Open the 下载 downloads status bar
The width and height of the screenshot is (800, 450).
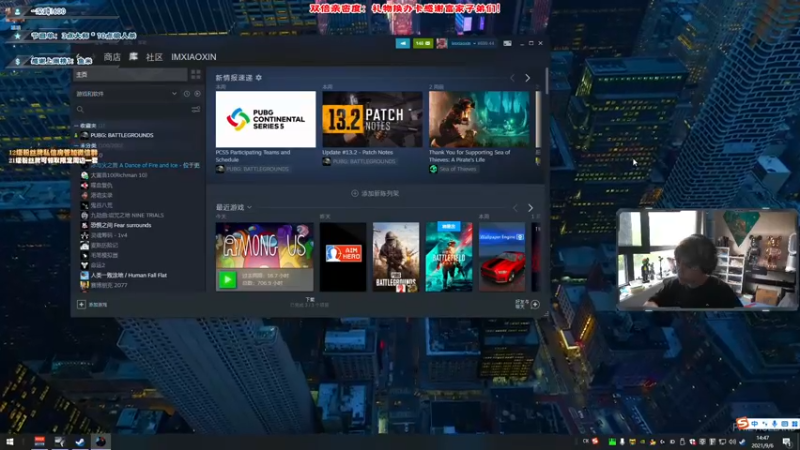tap(310, 302)
